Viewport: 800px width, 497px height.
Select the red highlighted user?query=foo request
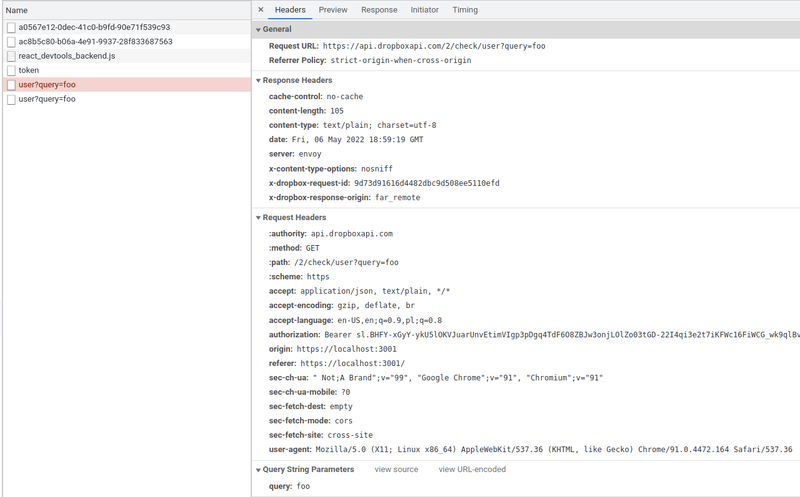47,85
